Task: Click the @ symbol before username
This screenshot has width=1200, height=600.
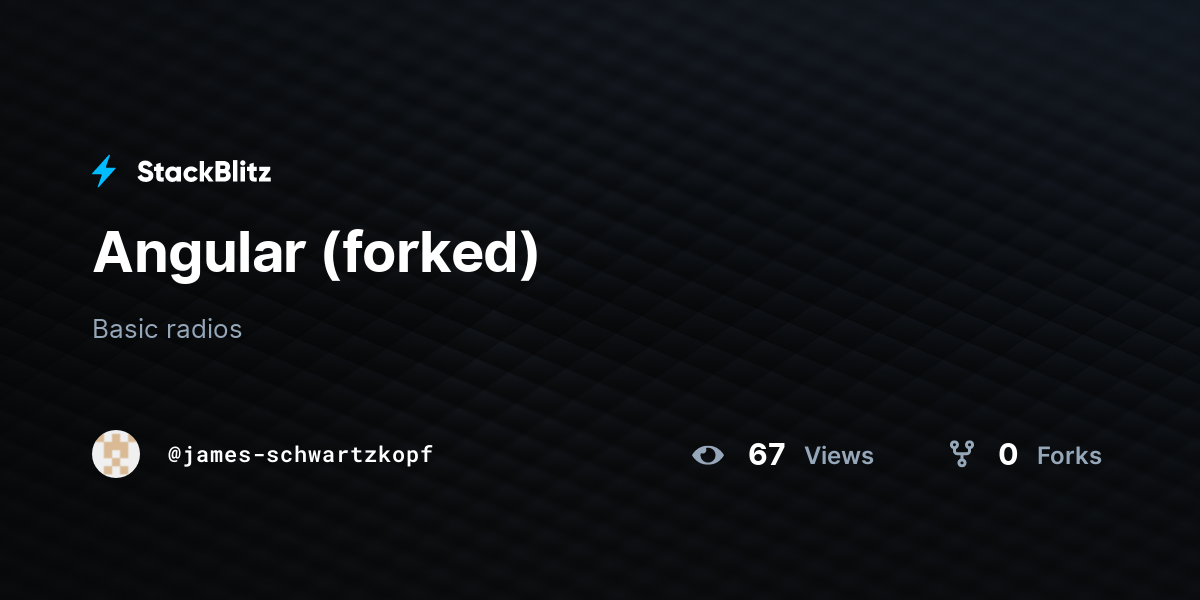Action: pos(174,456)
